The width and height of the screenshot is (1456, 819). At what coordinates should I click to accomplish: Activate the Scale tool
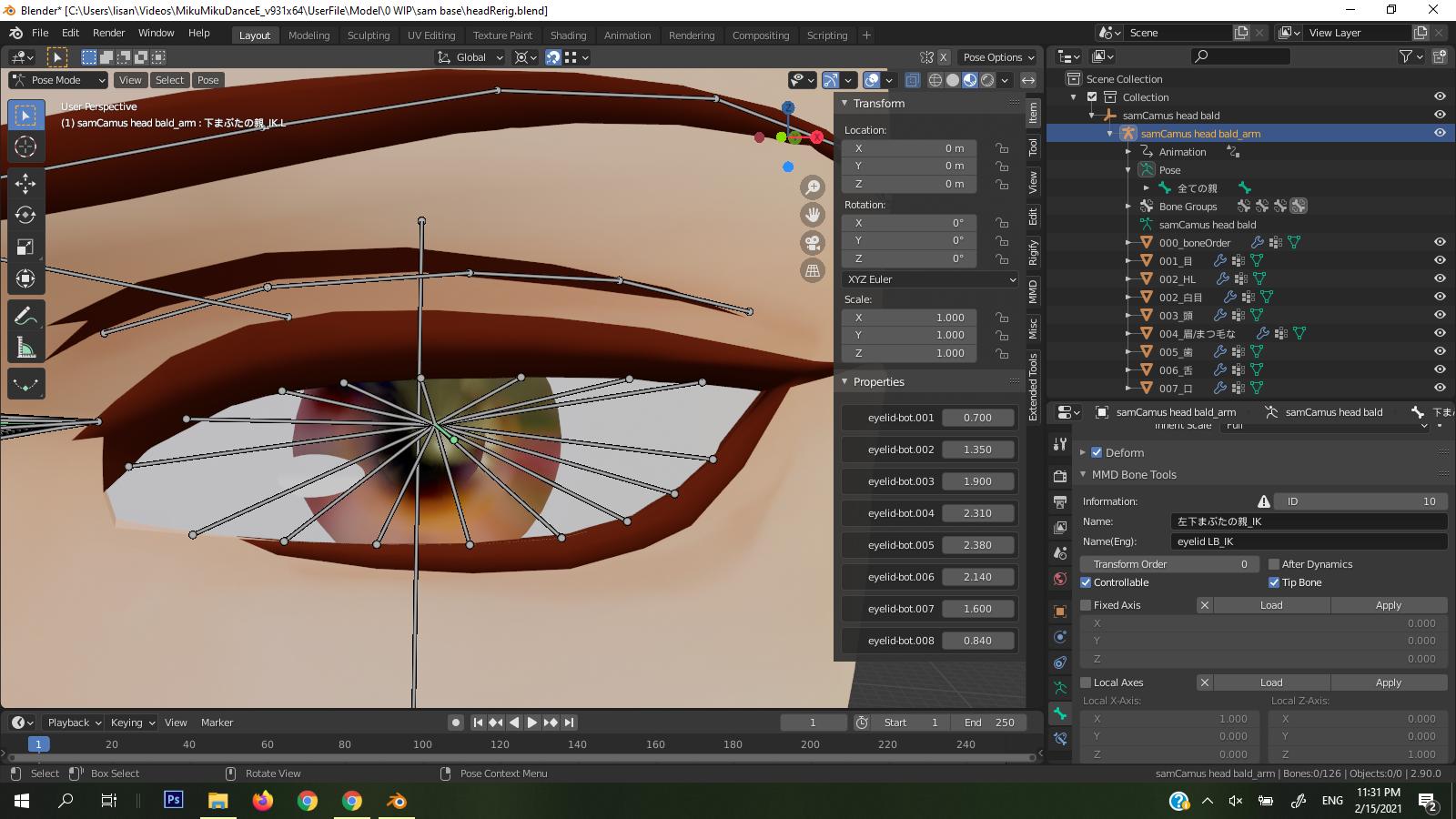tap(25, 248)
